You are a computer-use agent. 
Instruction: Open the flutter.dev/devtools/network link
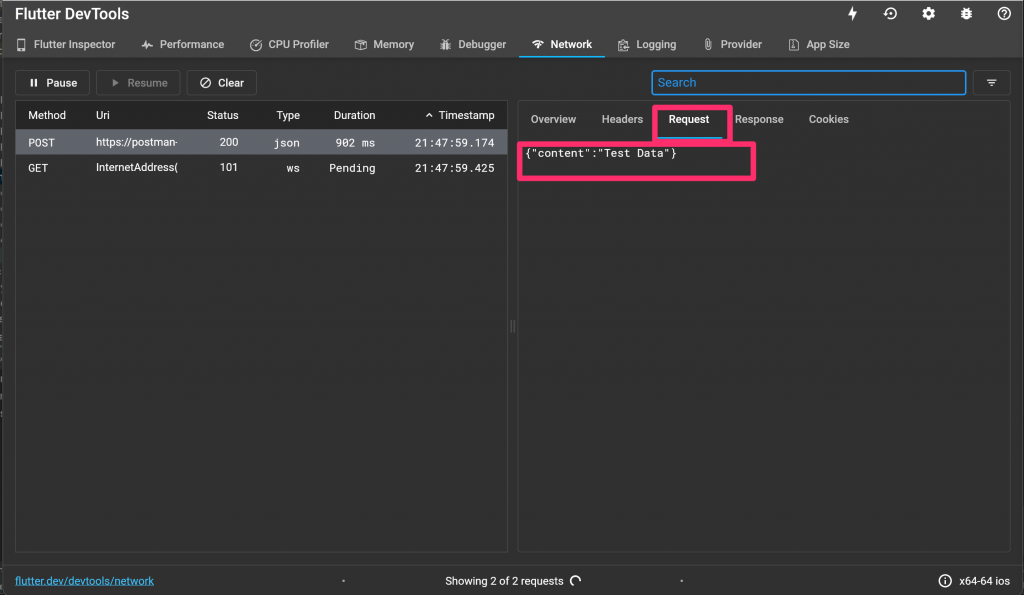(84, 581)
